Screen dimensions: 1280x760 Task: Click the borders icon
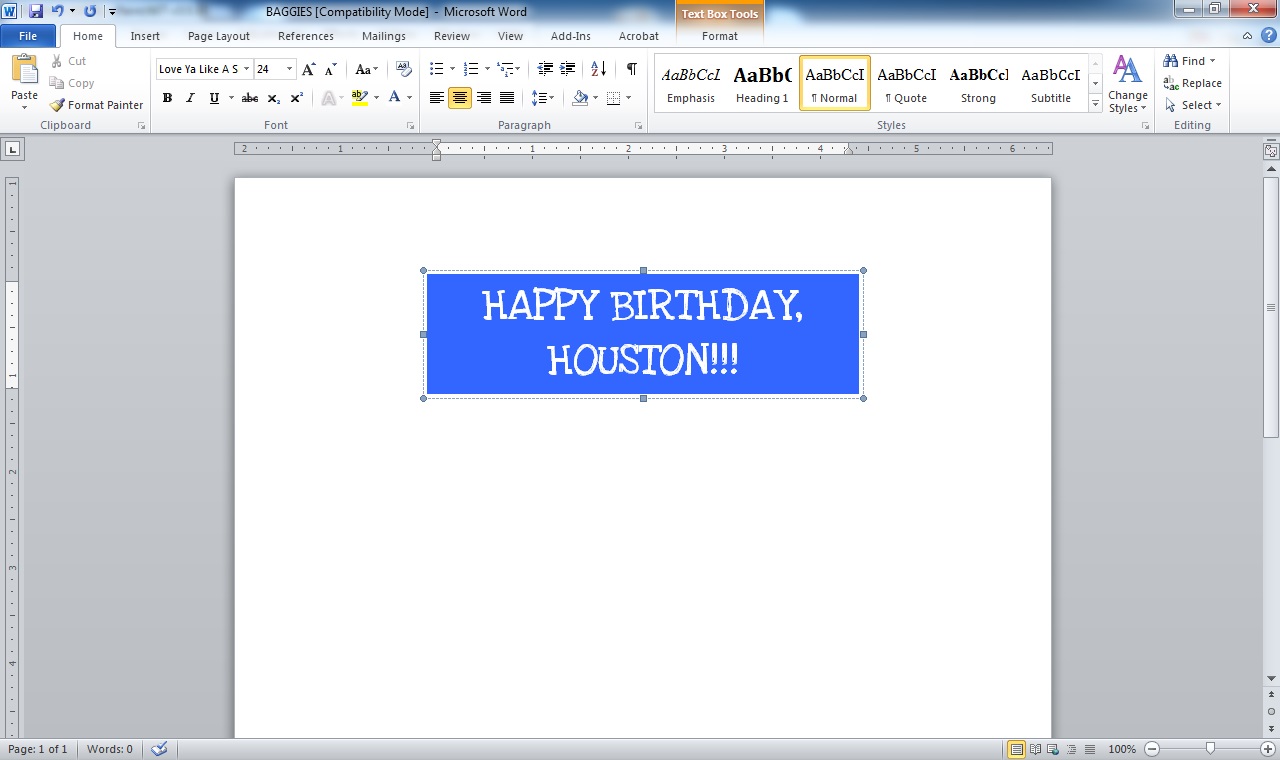[613, 98]
